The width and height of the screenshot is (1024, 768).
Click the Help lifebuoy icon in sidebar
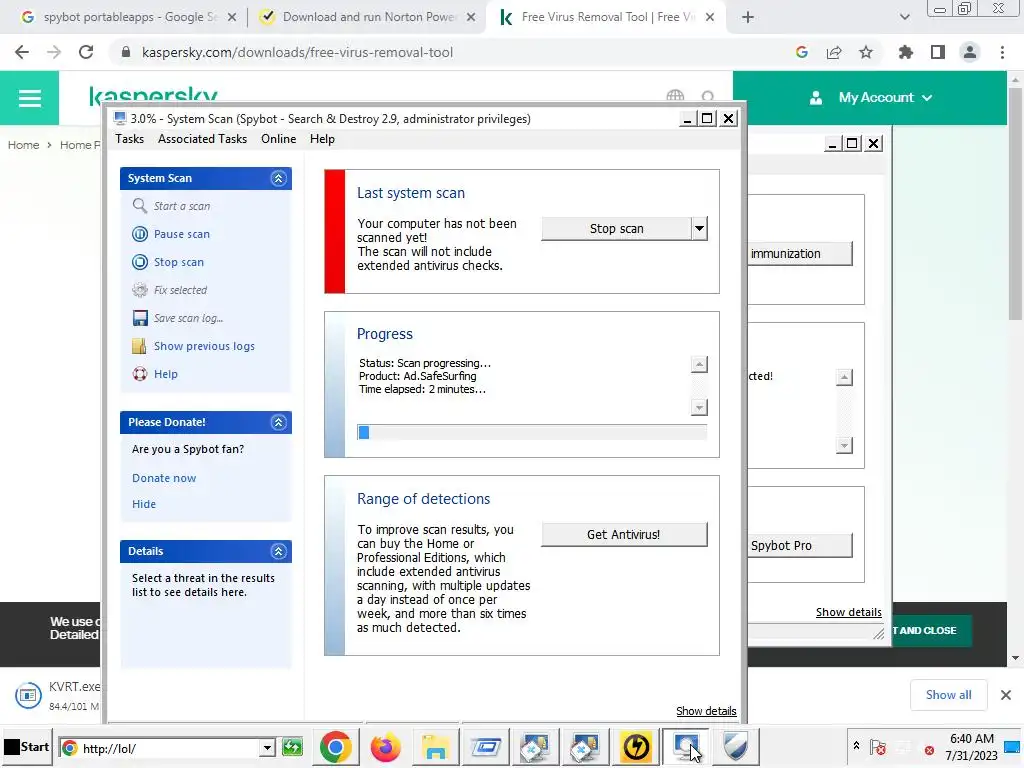[x=140, y=374]
